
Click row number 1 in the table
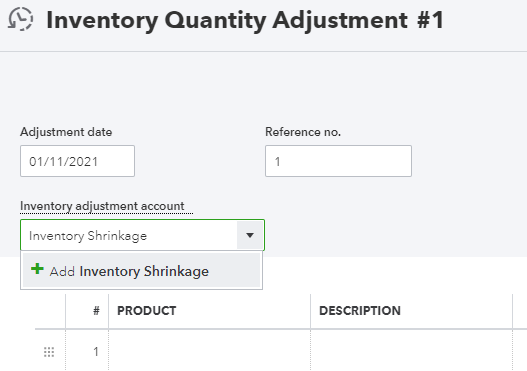click(x=96, y=352)
